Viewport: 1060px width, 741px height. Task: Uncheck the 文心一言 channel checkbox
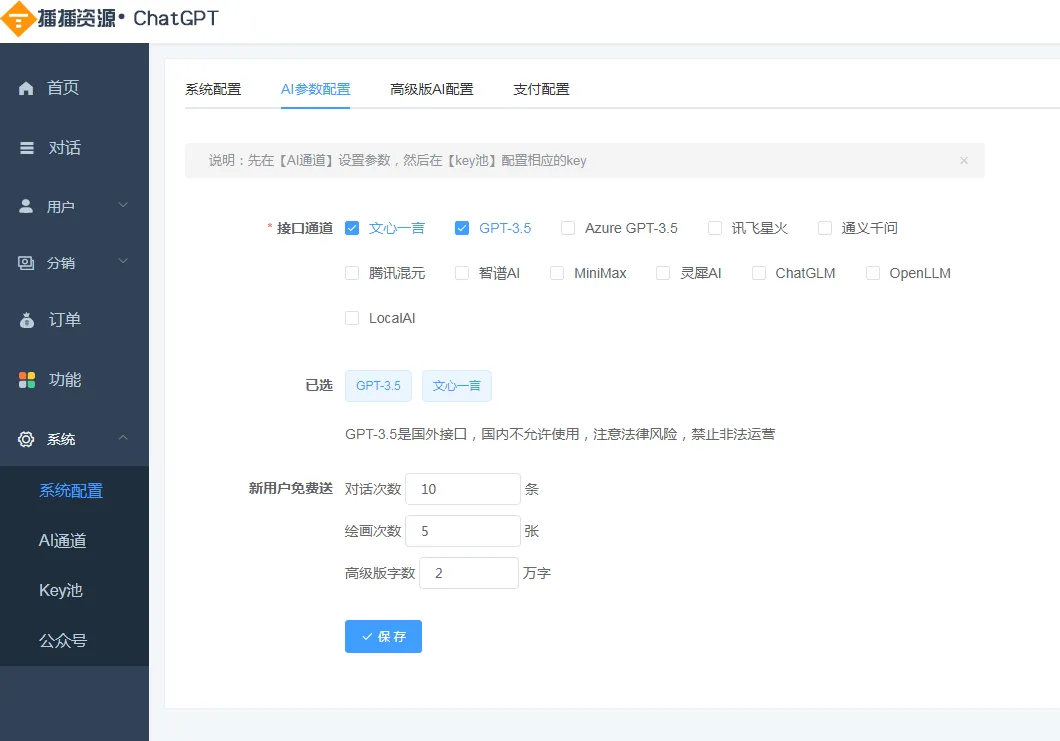point(352,228)
